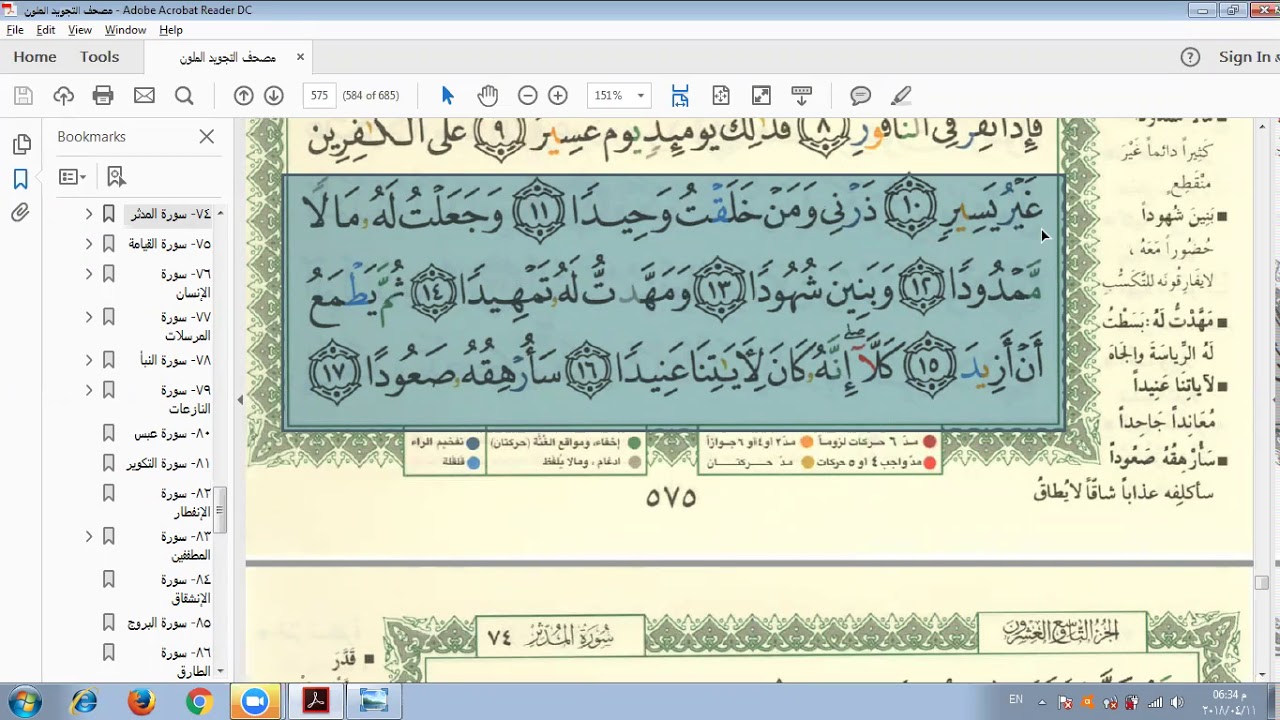Open the attachments paperclip panel
This screenshot has height=720, width=1280.
click(x=21, y=213)
